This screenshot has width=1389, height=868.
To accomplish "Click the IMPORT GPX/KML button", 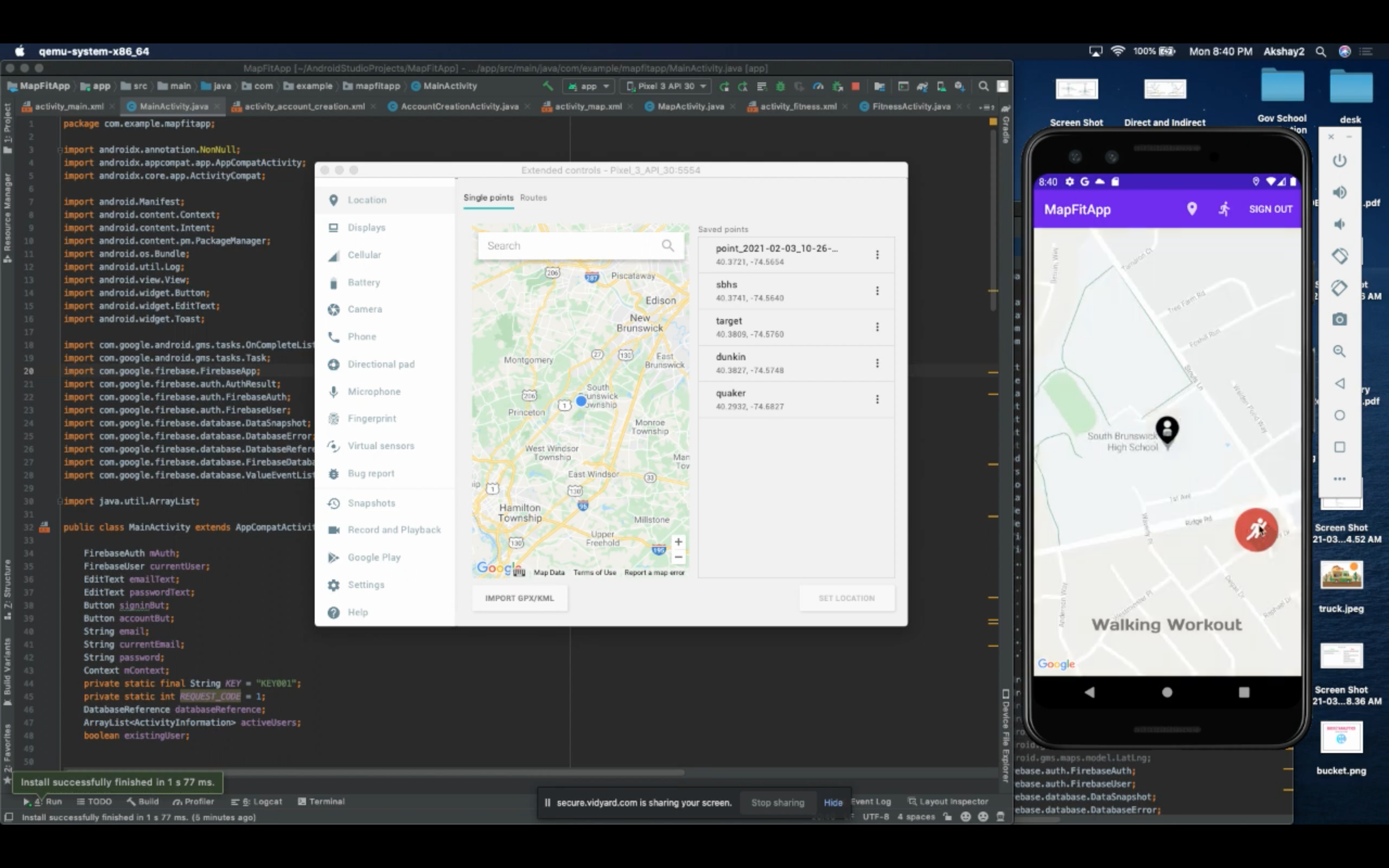I will coord(519,598).
